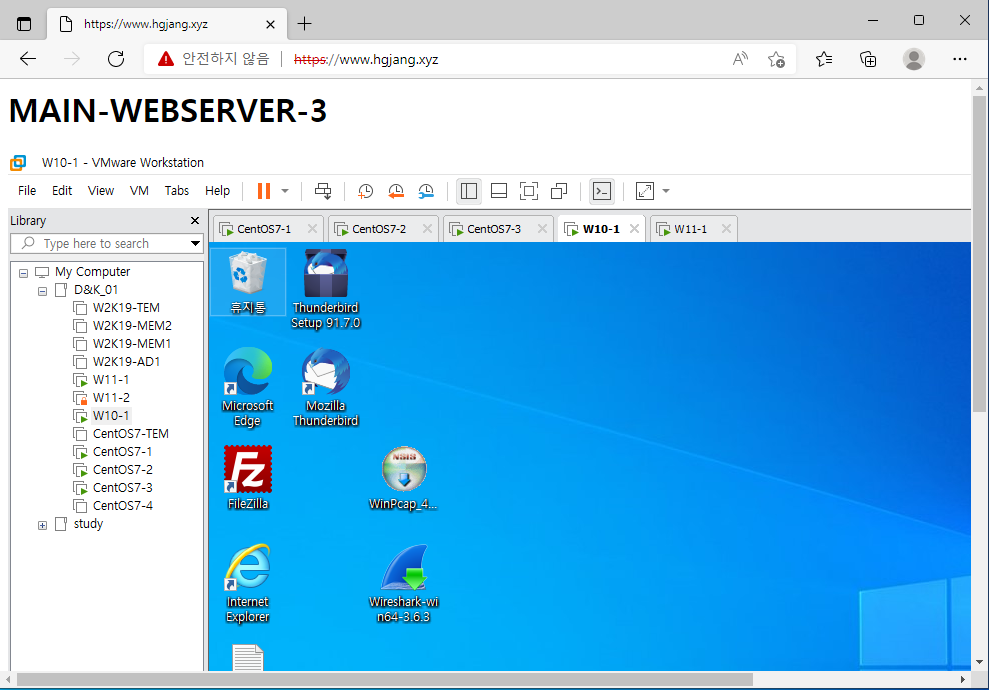
Task: Open the File menu
Action: point(26,190)
